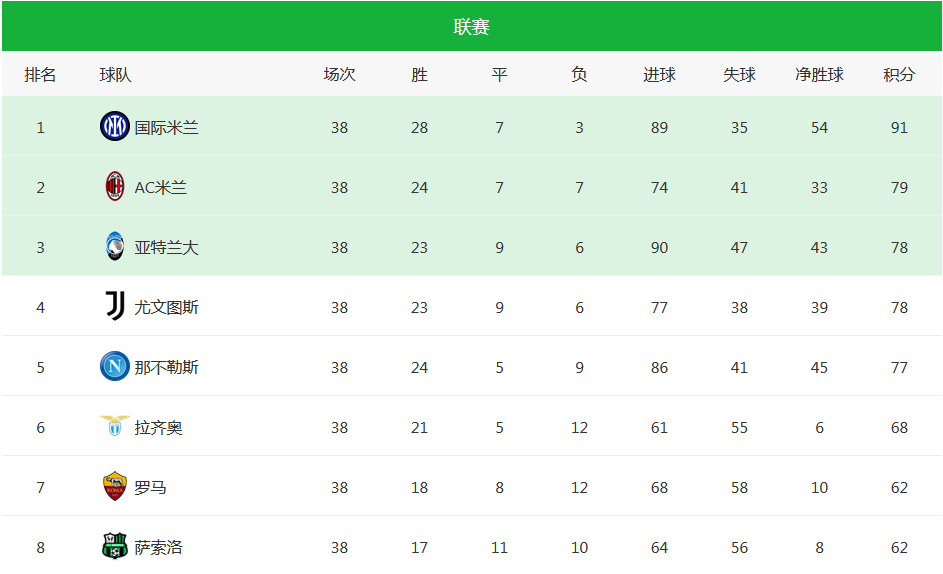
Task: Open the AC米兰 team name
Action: tap(161, 188)
